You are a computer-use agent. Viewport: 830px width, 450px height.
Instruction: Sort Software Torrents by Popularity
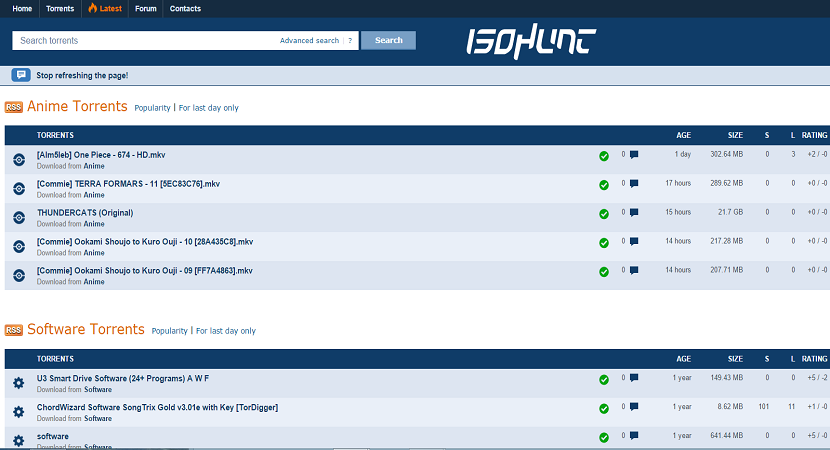click(x=169, y=330)
